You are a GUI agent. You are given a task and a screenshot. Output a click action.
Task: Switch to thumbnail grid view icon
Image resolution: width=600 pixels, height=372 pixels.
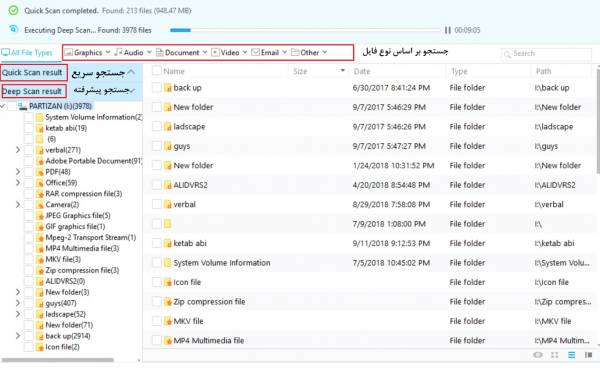tap(554, 355)
